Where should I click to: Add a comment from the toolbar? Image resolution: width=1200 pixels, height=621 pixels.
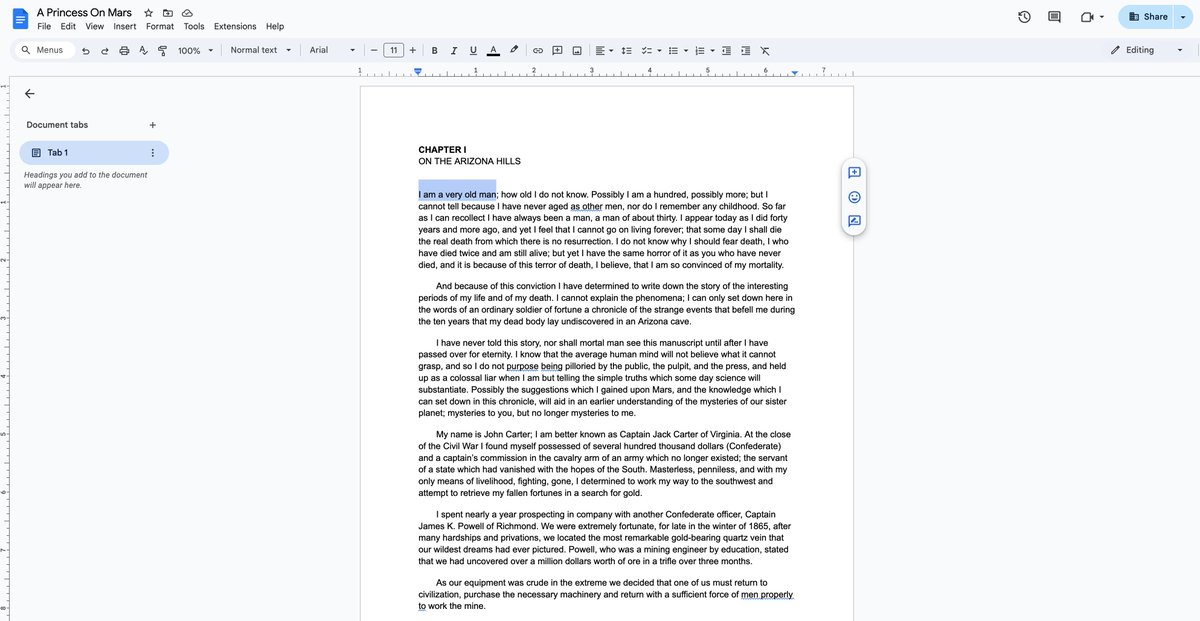pyautogui.click(x=557, y=50)
